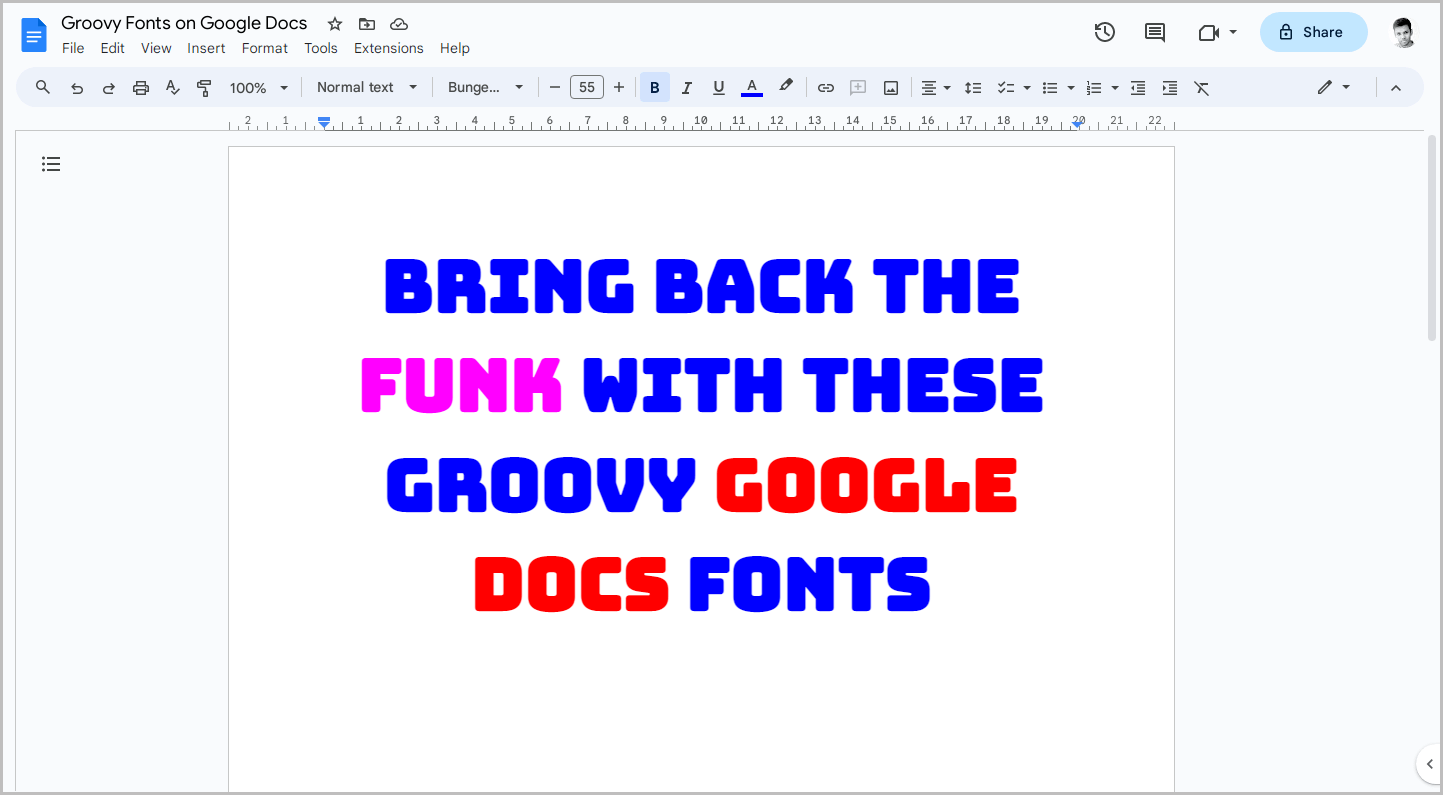This screenshot has height=795, width=1443.
Task: Open the font family dropdown
Action: point(485,87)
